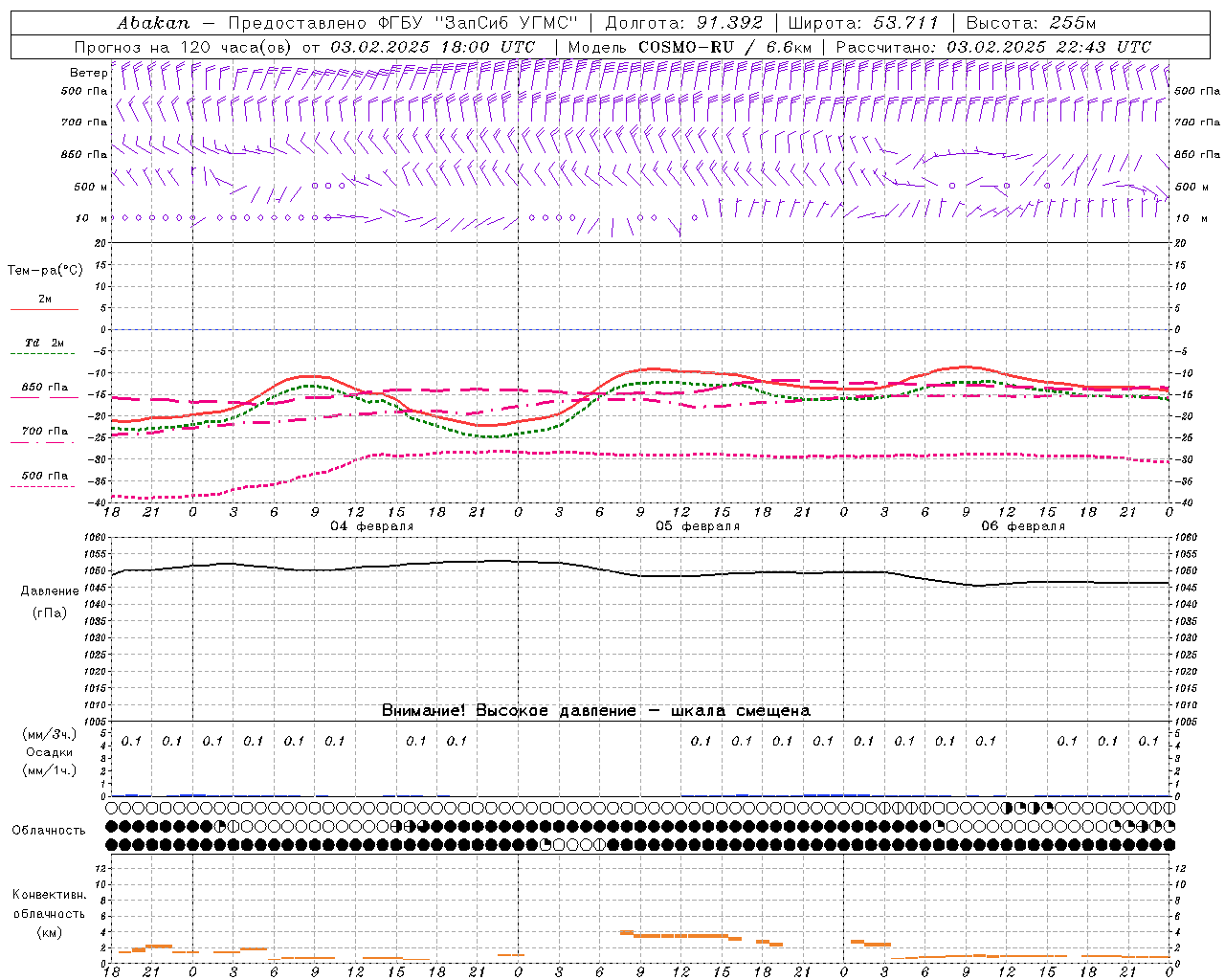Image resolution: width=1225 pixels, height=980 pixels.
Task: Click the 500 м wind level label on left
Action: coord(90,187)
